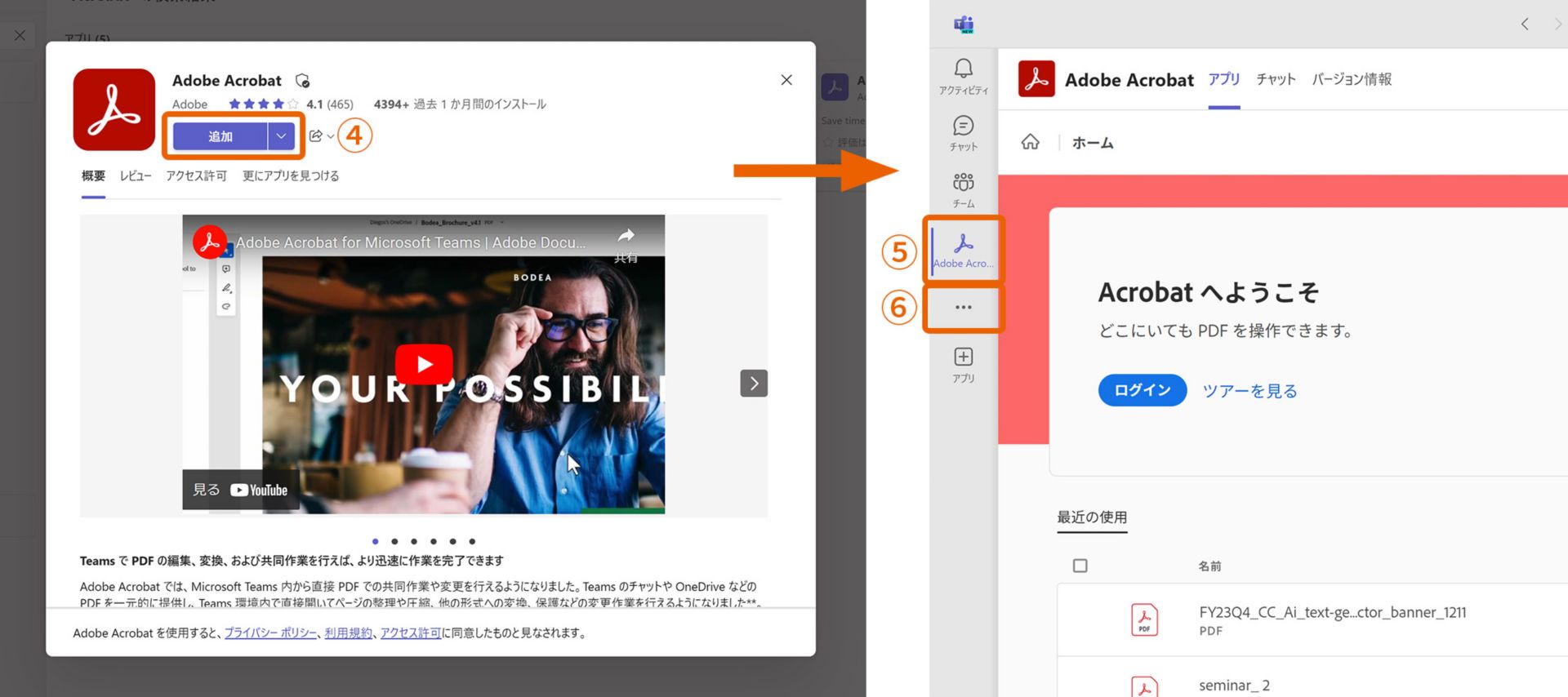This screenshot has width=1568, height=697.
Task: Show the next carousel slide with the right arrow
Action: point(754,383)
